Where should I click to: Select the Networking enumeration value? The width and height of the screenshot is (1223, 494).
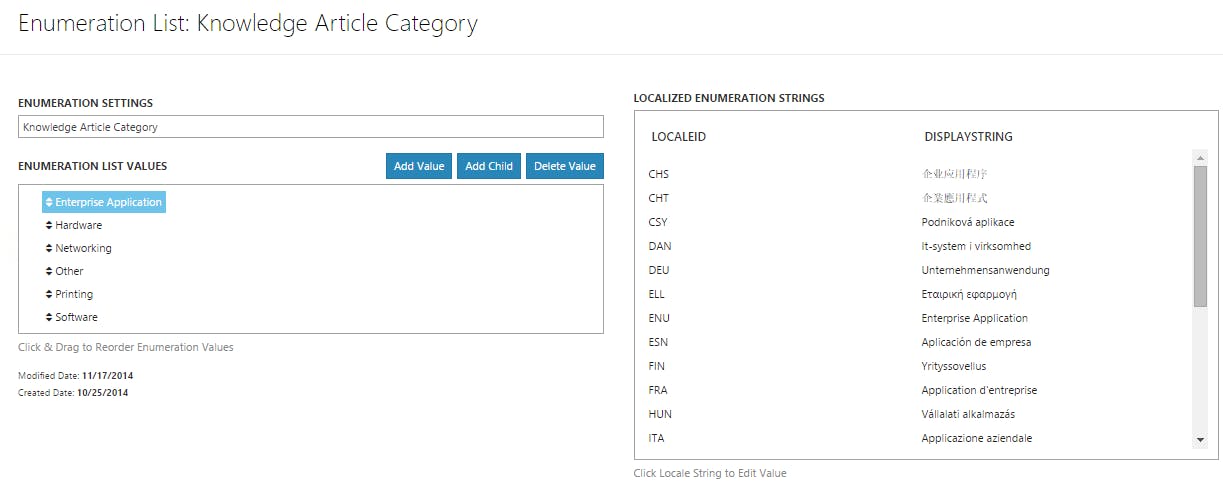coord(83,249)
